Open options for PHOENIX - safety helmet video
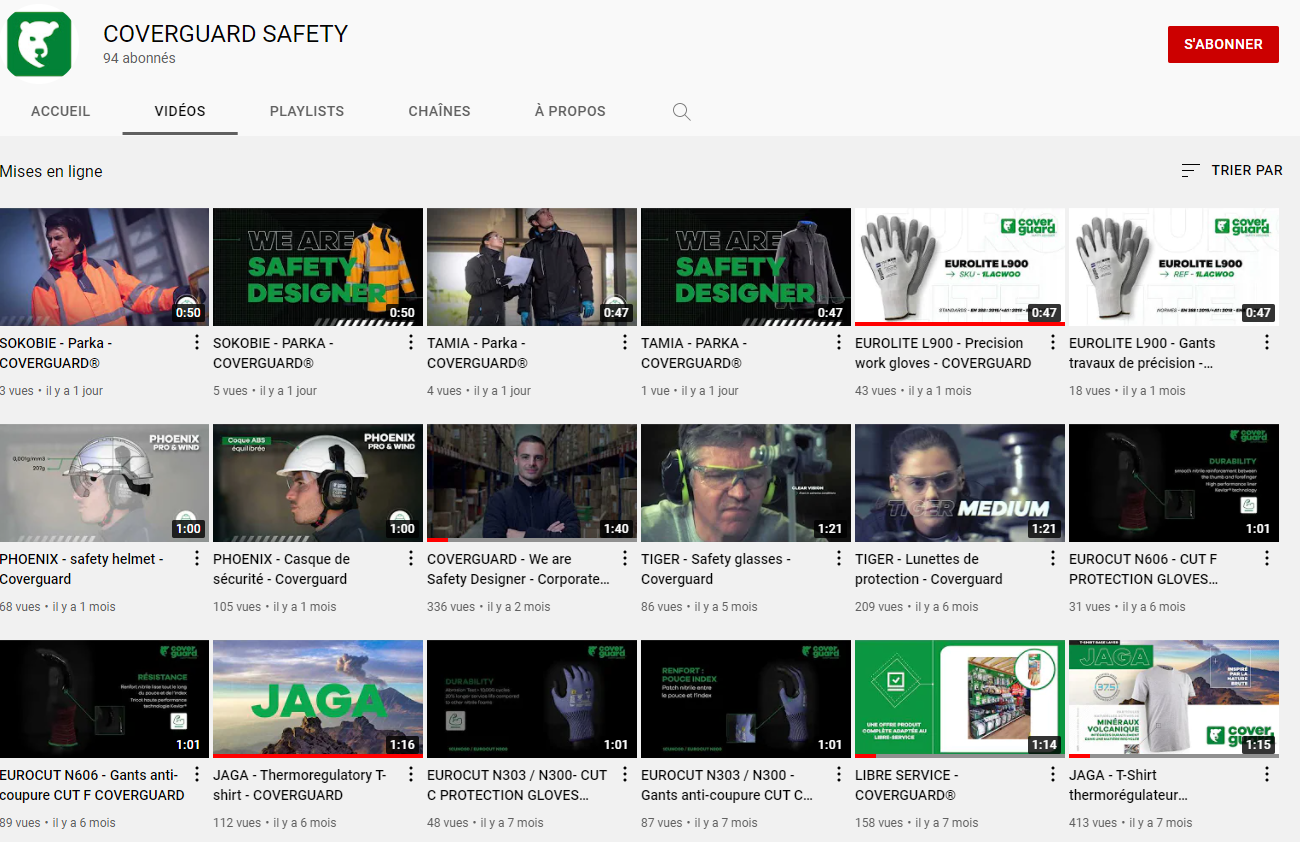This screenshot has height=842, width=1300. pyautogui.click(x=197, y=559)
